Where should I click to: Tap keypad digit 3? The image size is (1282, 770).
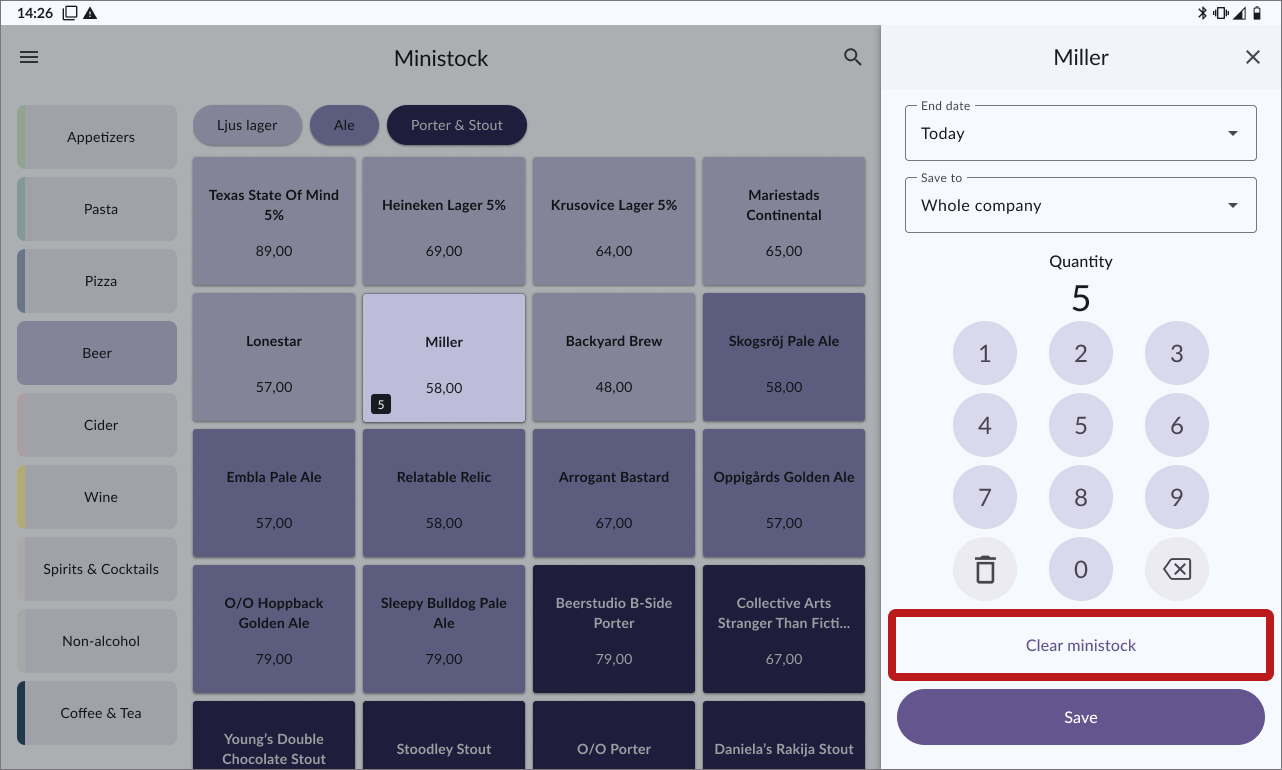(1177, 353)
